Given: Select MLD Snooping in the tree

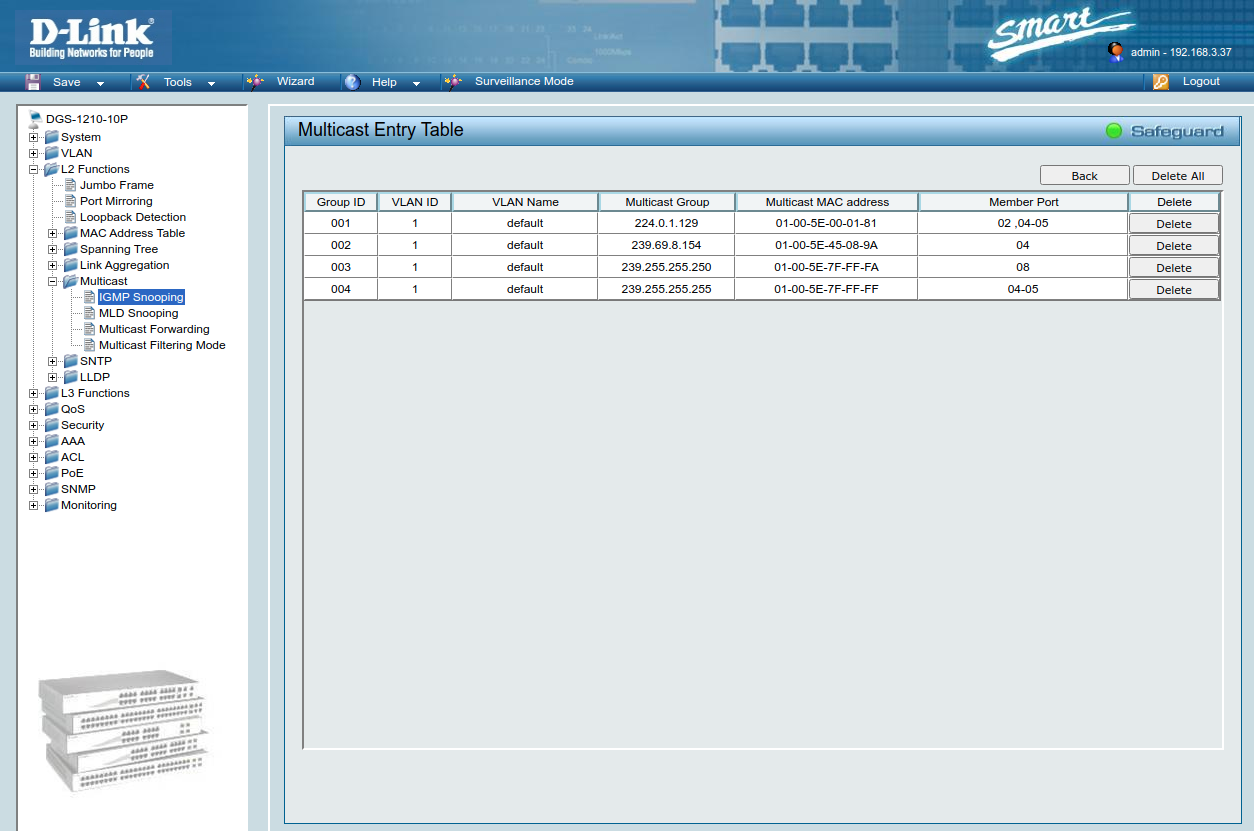Looking at the screenshot, I should pos(138,313).
